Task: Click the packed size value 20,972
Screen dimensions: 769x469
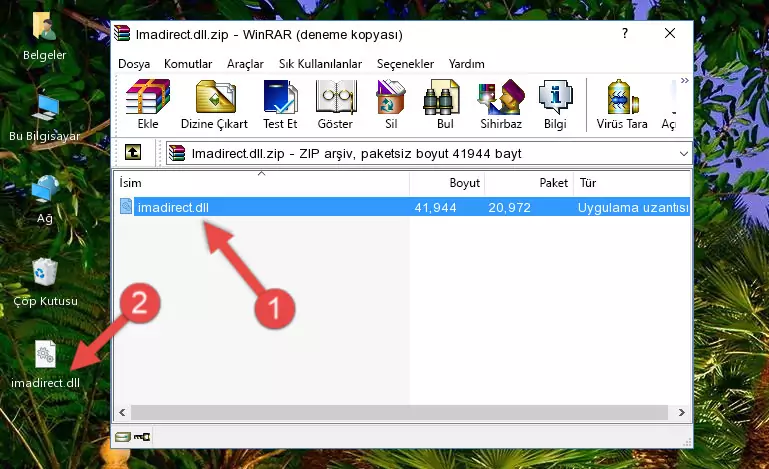Action: (510, 208)
